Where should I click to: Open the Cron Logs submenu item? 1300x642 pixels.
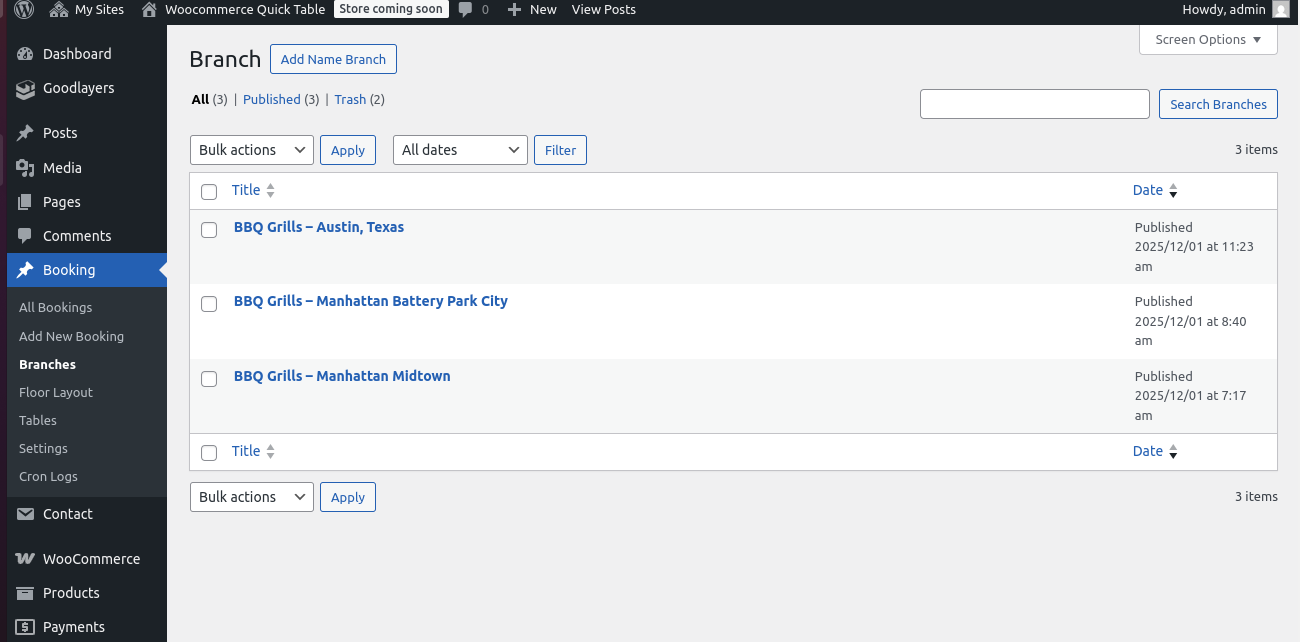point(48,477)
